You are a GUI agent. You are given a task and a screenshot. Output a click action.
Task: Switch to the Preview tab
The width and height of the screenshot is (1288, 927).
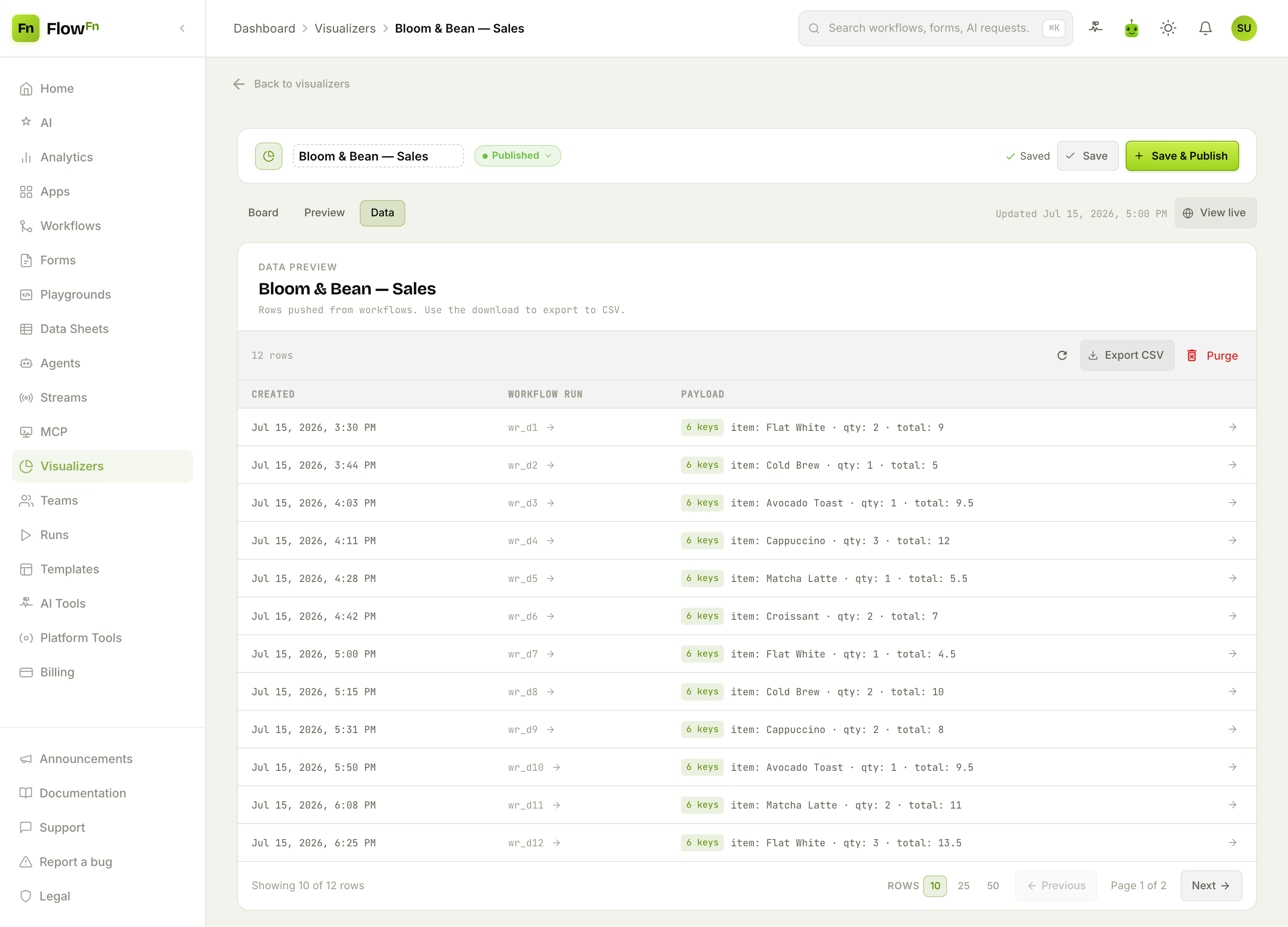(x=324, y=213)
